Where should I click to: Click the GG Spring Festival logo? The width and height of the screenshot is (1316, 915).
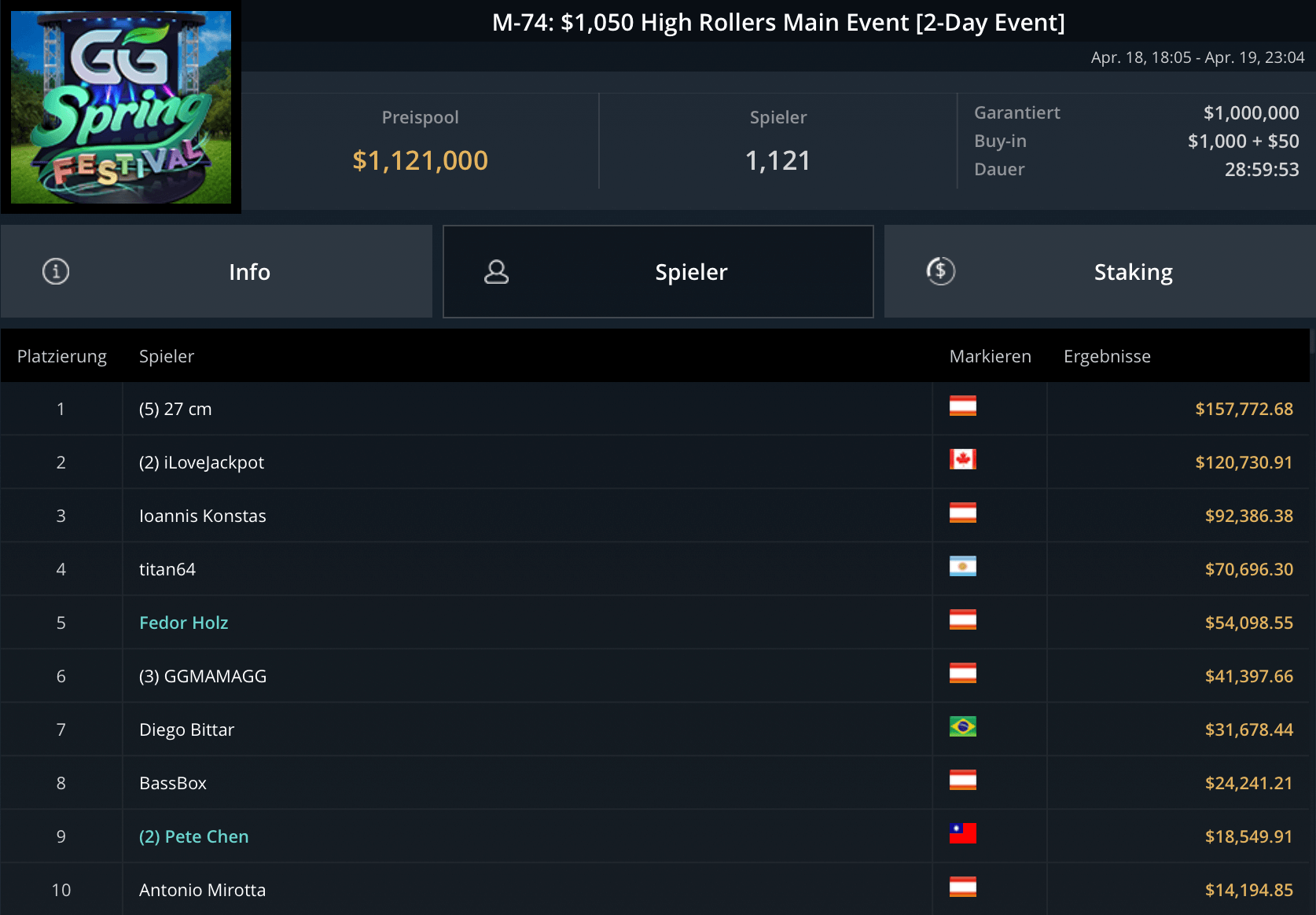point(121,107)
